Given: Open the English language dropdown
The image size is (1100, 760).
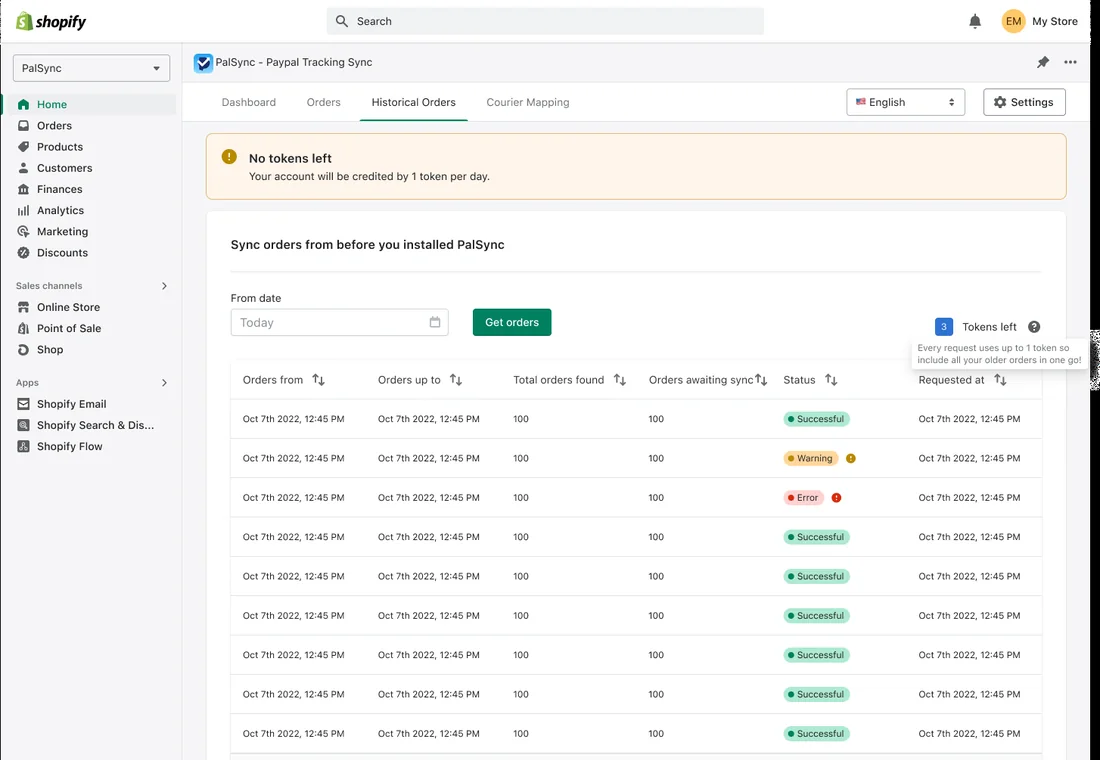Looking at the screenshot, I should pyautogui.click(x=905, y=102).
